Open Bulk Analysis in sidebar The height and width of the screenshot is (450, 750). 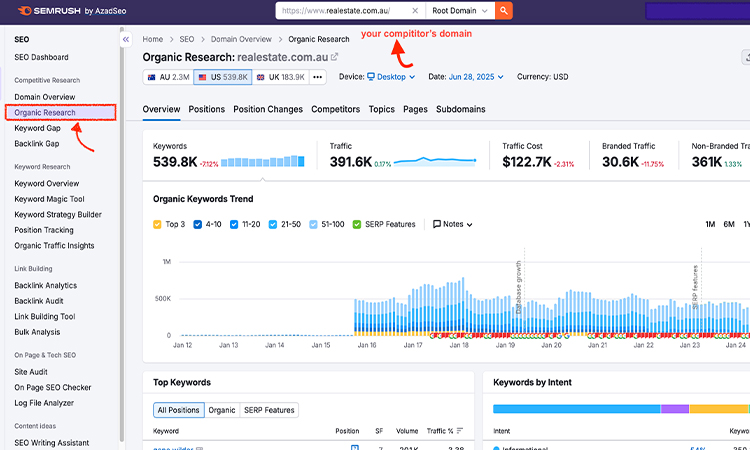[x=37, y=332]
